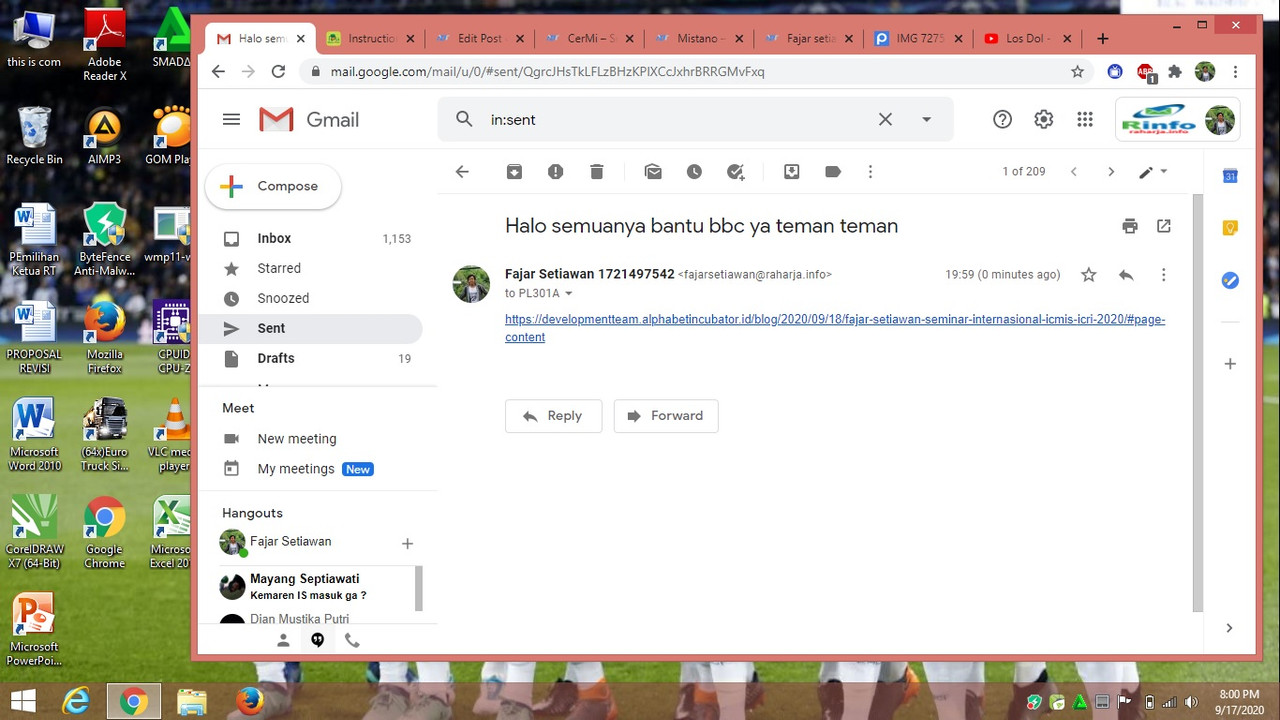Screen dimensions: 1280x720
Task: Open a new Chrome tab
Action: 1102,39
